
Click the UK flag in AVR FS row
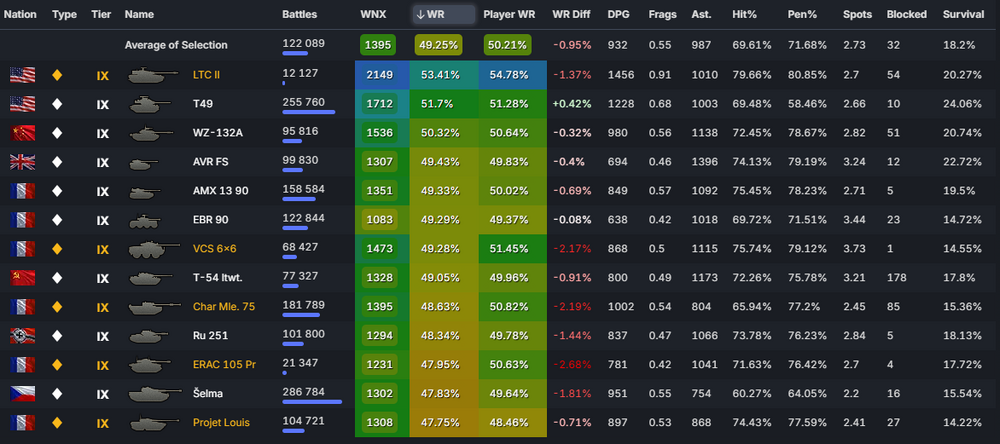pos(22,162)
